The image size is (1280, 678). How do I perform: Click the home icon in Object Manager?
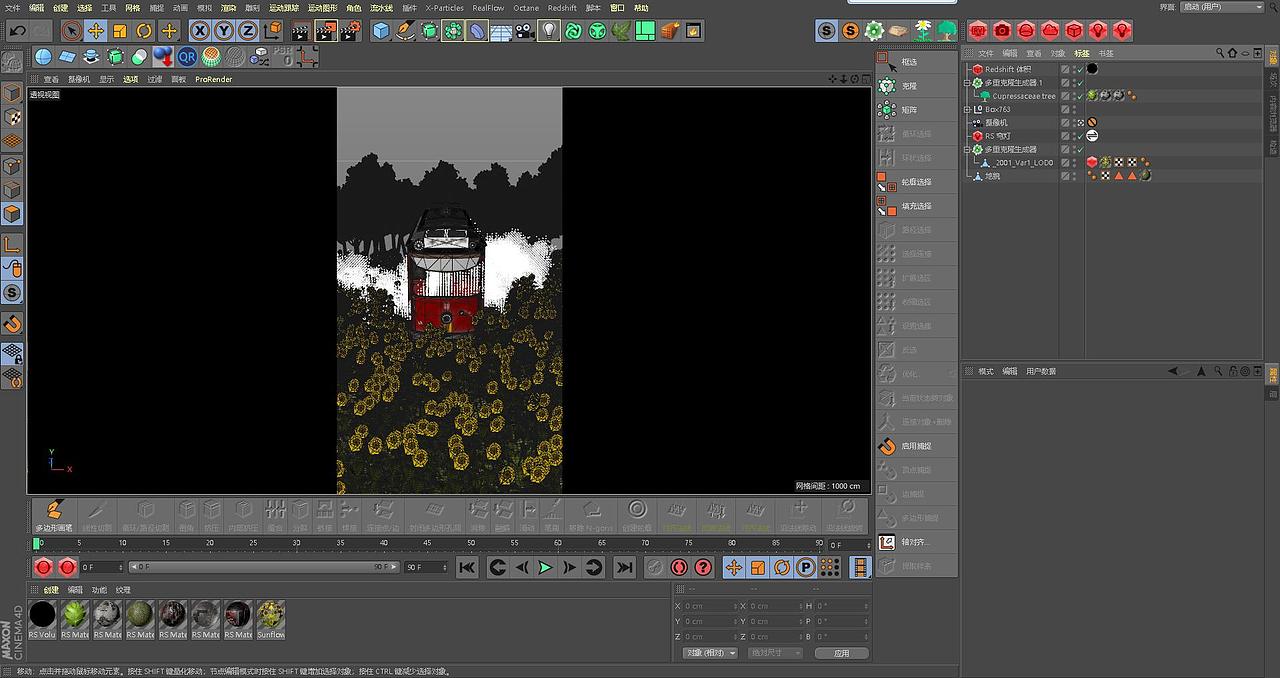pos(1232,53)
